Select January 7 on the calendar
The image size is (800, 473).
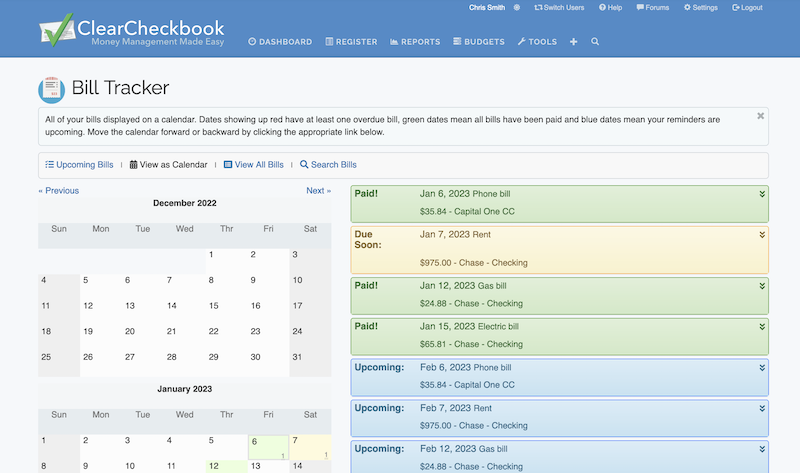tap(310, 447)
